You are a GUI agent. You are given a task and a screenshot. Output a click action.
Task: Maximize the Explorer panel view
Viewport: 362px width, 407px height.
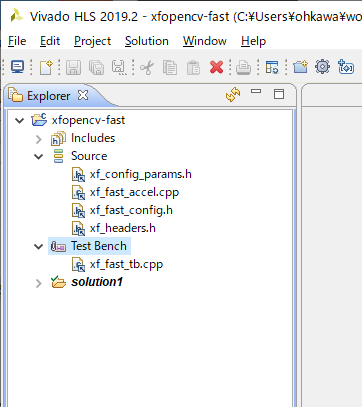coord(279,94)
